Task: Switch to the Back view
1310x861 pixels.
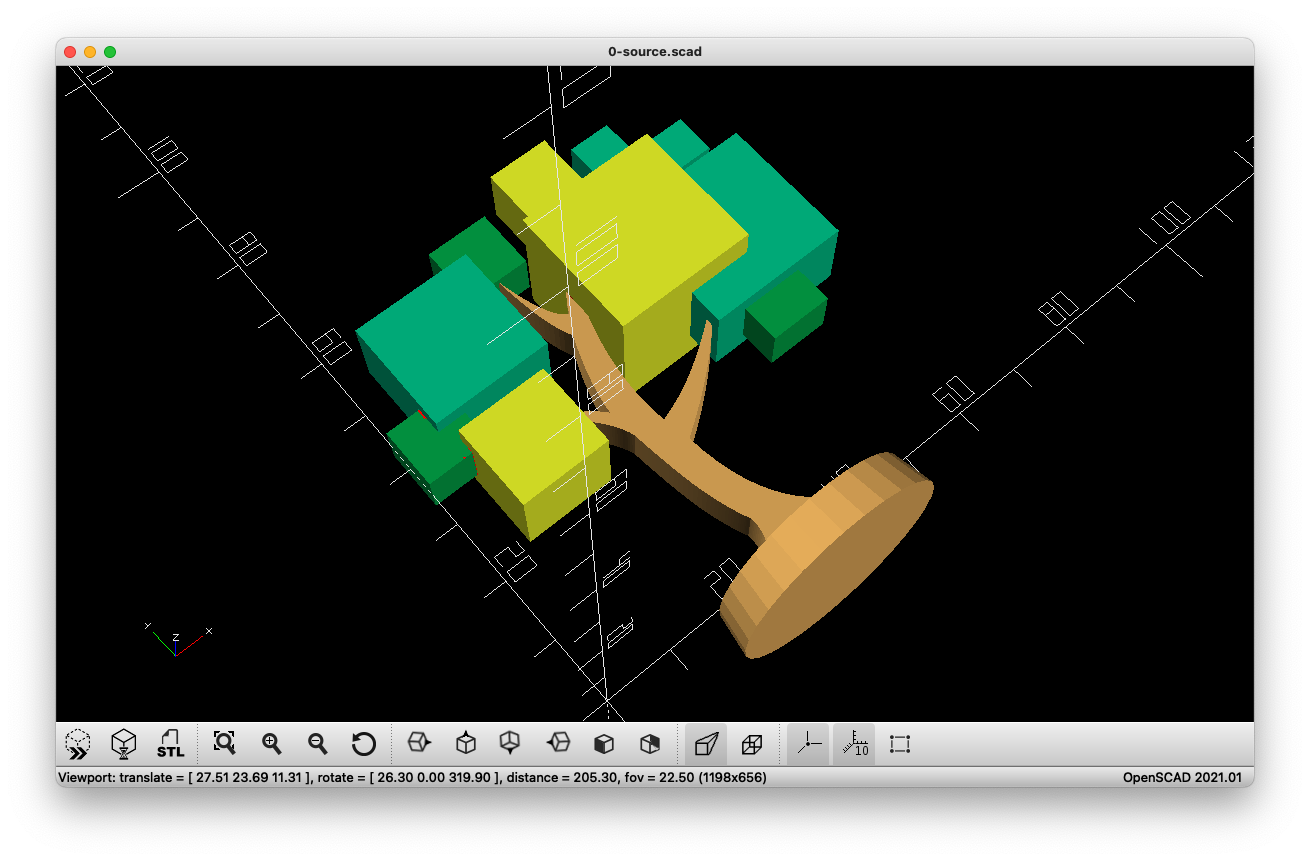Action: click(650, 743)
